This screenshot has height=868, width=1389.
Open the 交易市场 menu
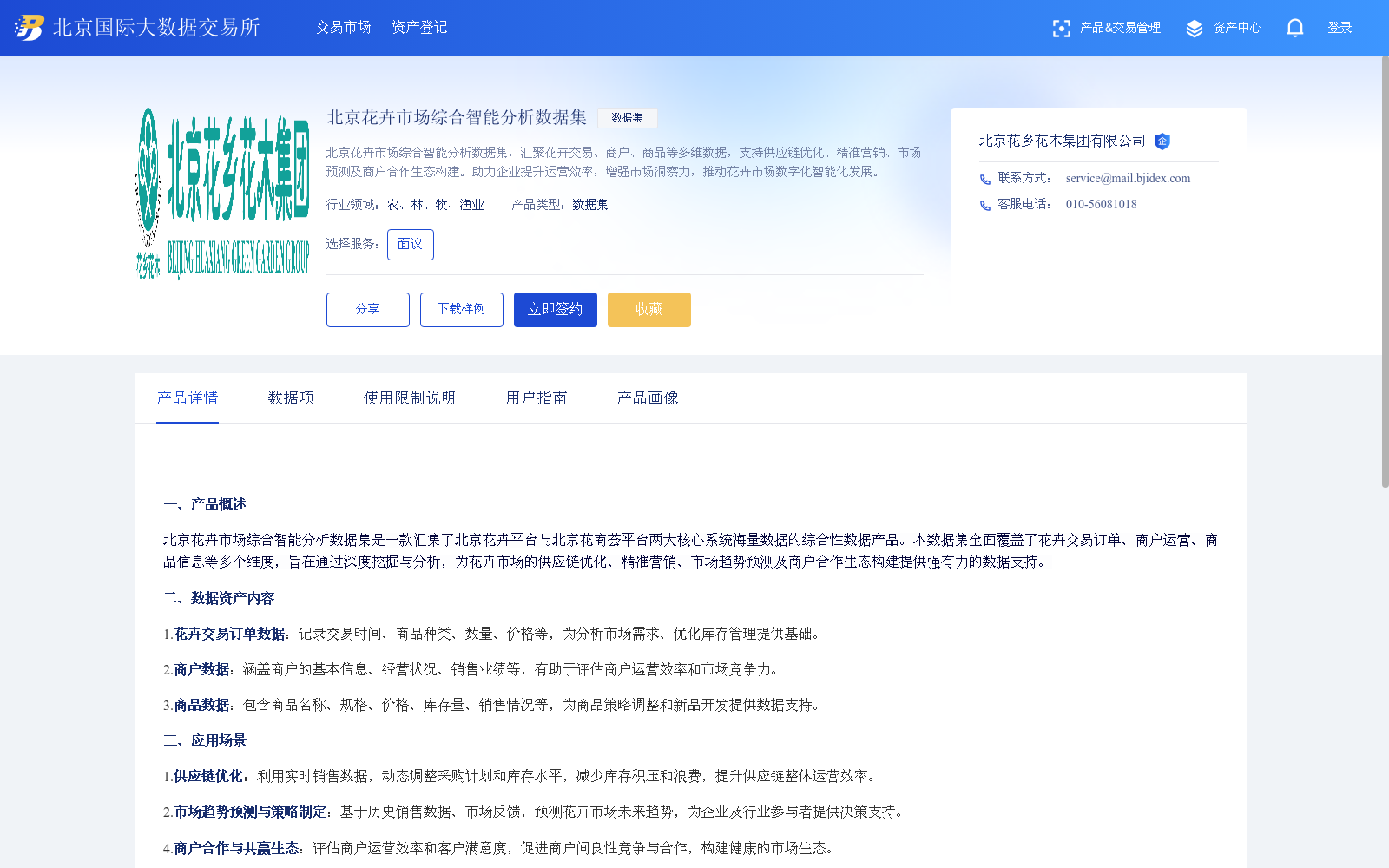point(344,28)
